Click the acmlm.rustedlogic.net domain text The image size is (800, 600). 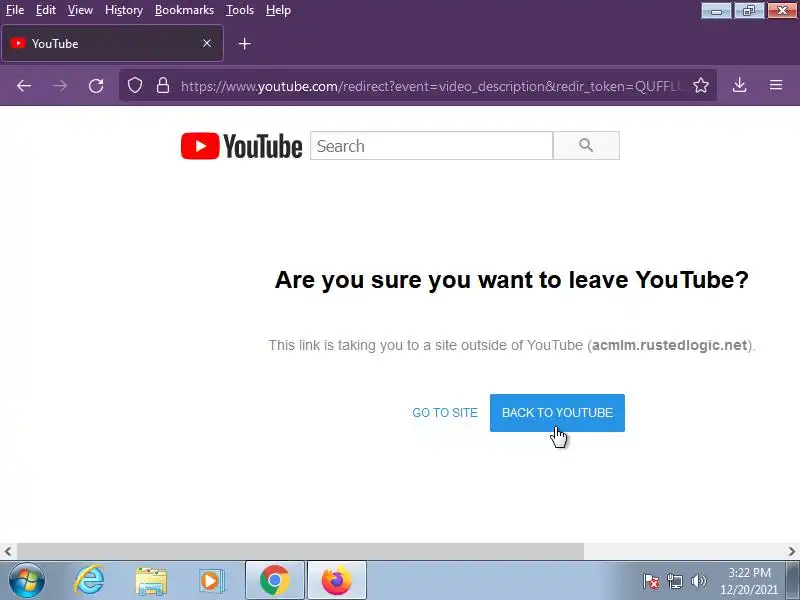click(x=669, y=345)
